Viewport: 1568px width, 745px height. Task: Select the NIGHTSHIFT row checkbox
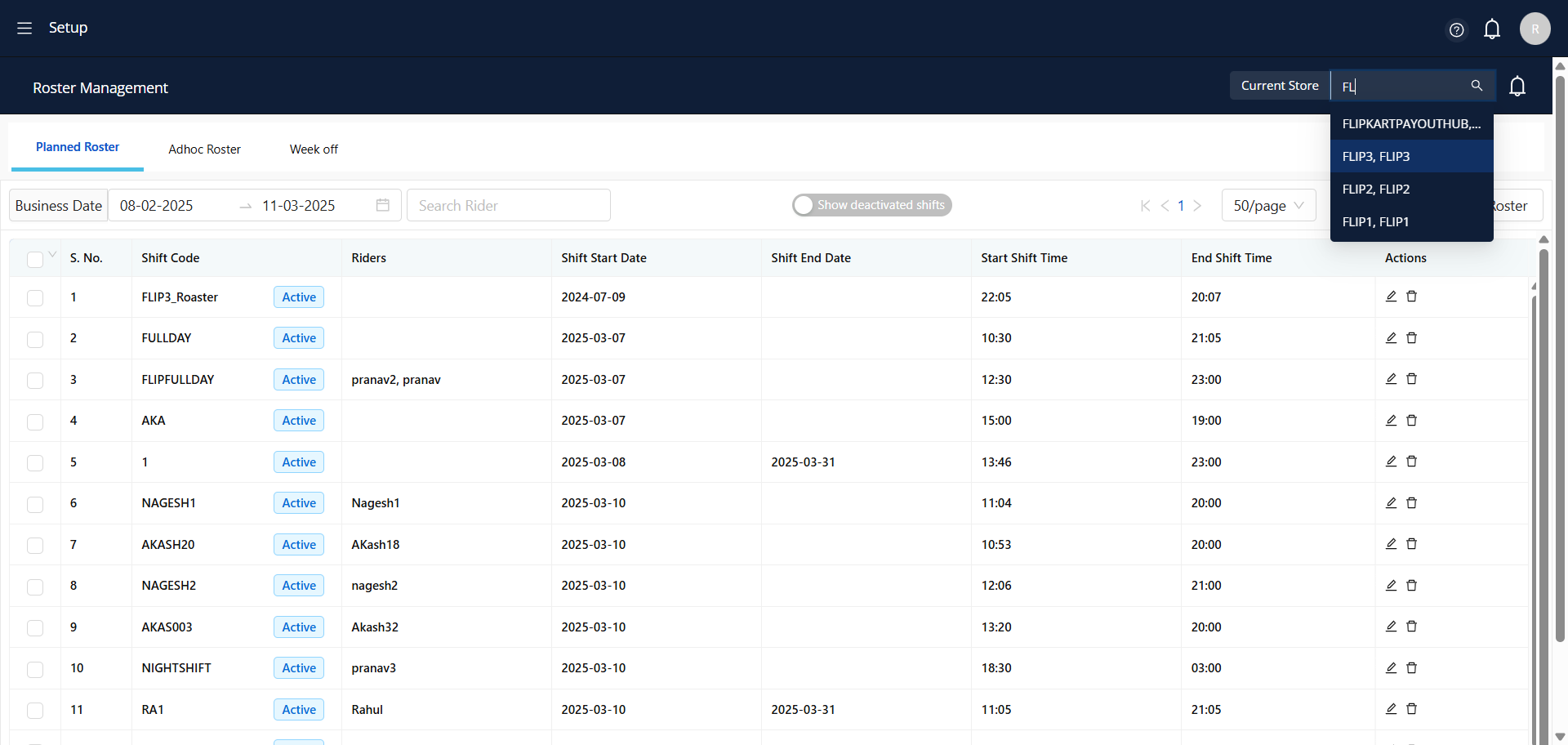[x=34, y=669]
